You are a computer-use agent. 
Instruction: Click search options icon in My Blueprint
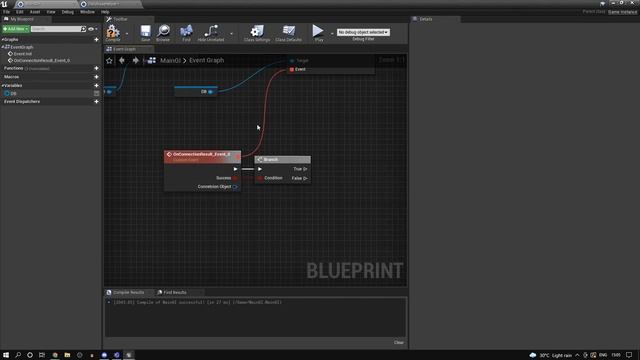click(x=83, y=29)
